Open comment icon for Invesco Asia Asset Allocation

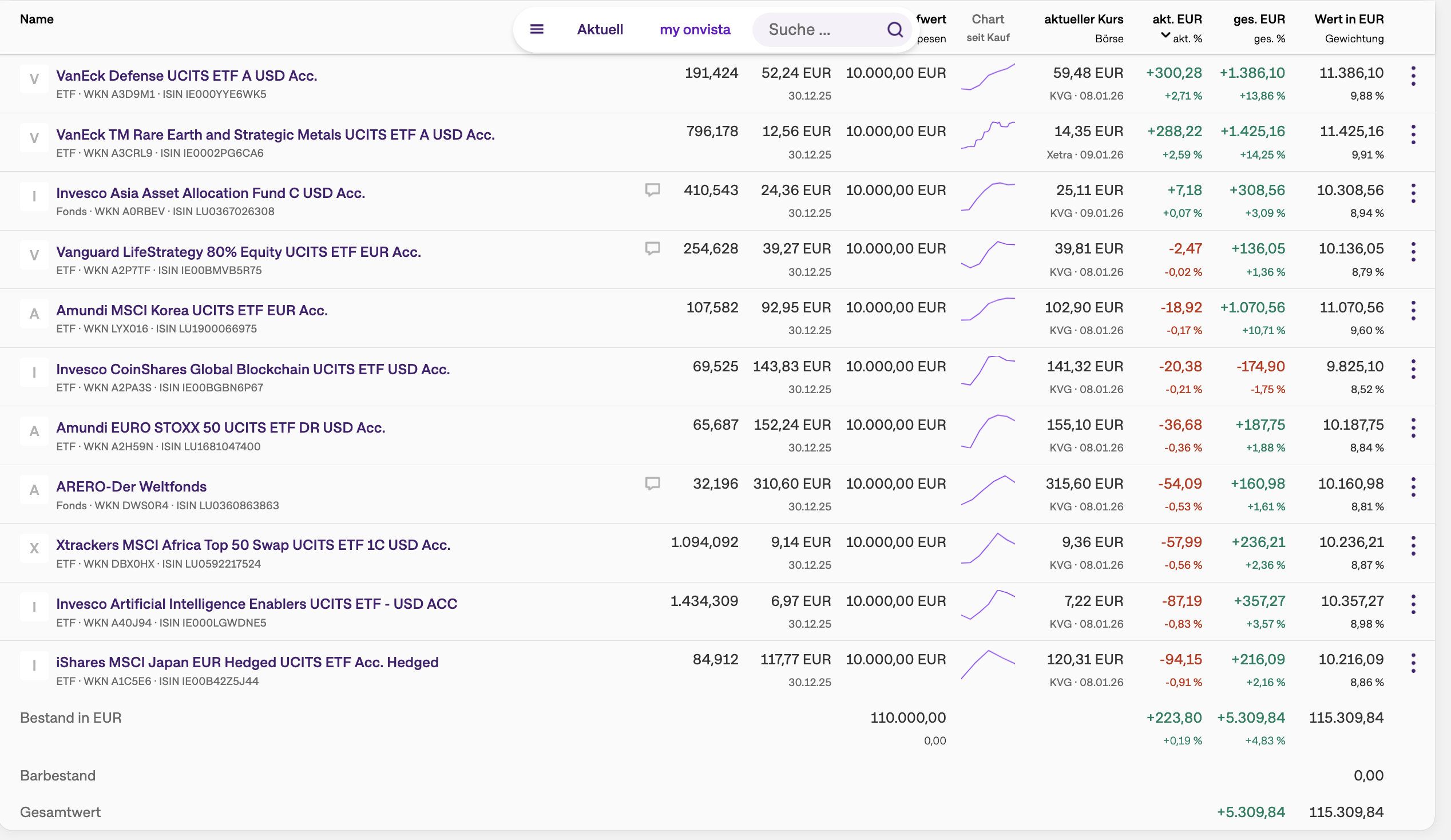(652, 190)
